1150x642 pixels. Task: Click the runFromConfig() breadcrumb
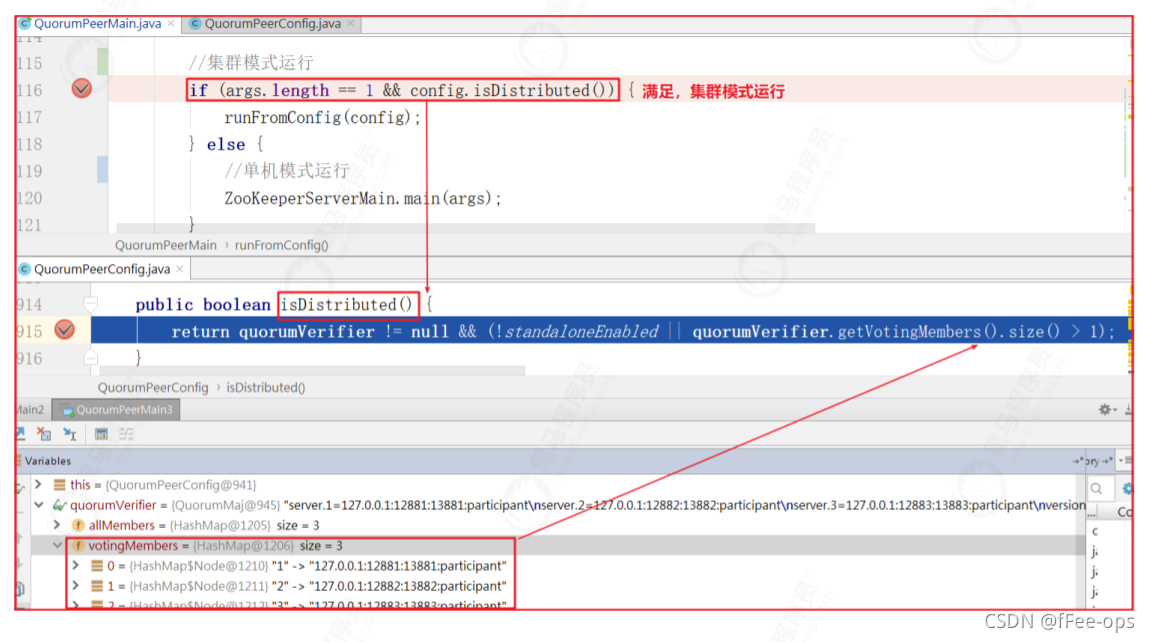(x=282, y=245)
